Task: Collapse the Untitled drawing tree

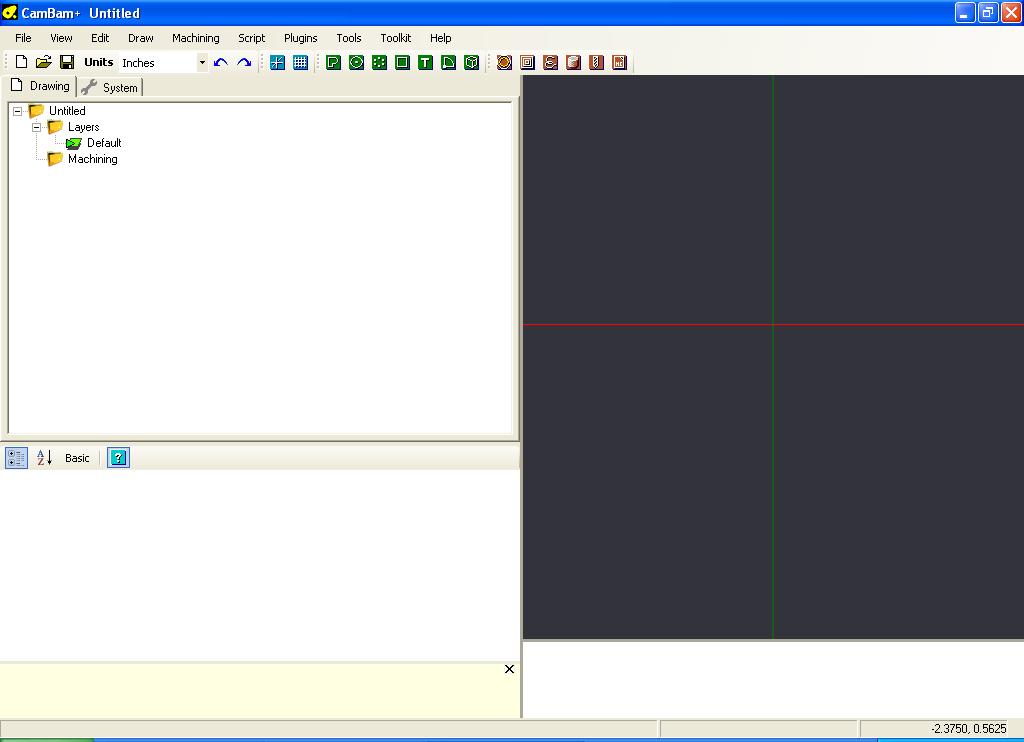Action: [17, 111]
